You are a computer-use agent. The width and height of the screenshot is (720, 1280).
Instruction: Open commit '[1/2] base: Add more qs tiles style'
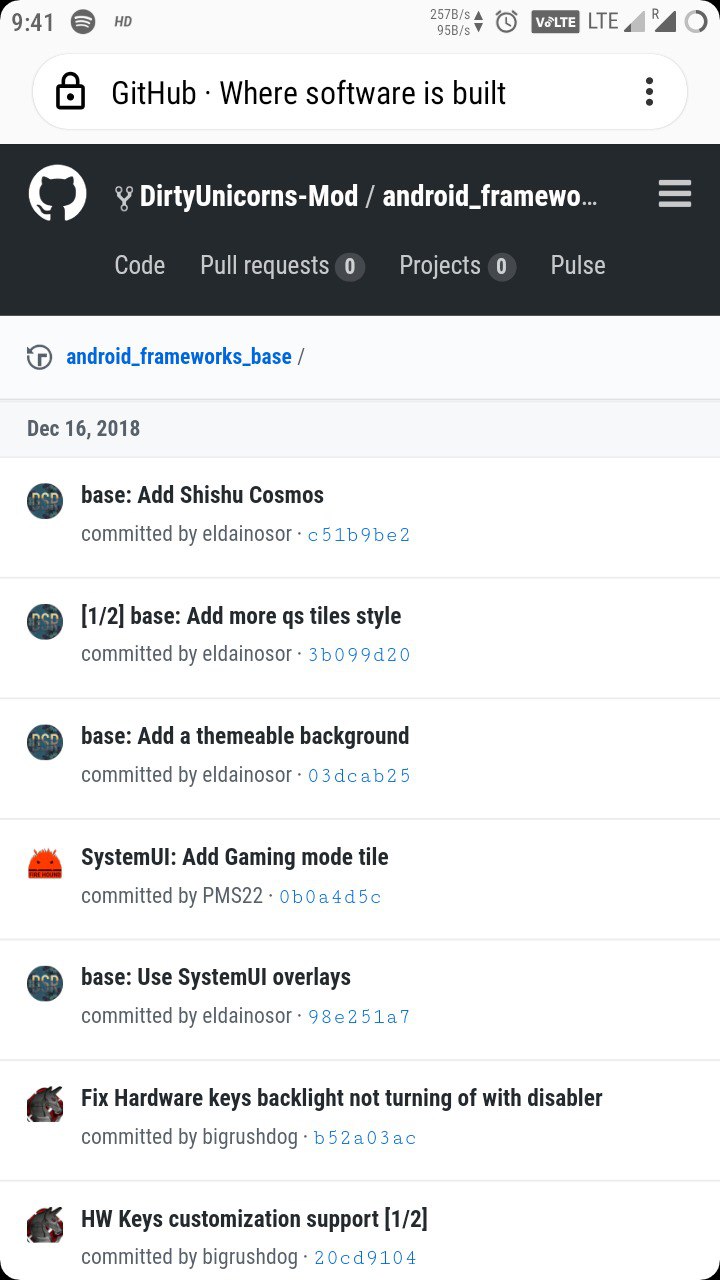241,616
